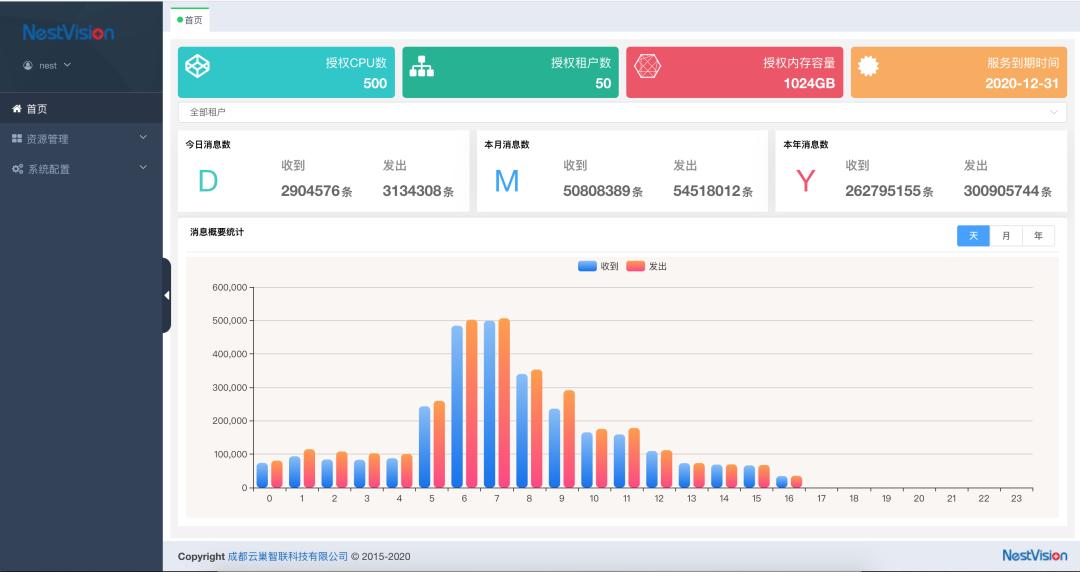Click the 2020-12-31 expiry date
Viewport: 1080px width, 572px height.
pos(1022,83)
